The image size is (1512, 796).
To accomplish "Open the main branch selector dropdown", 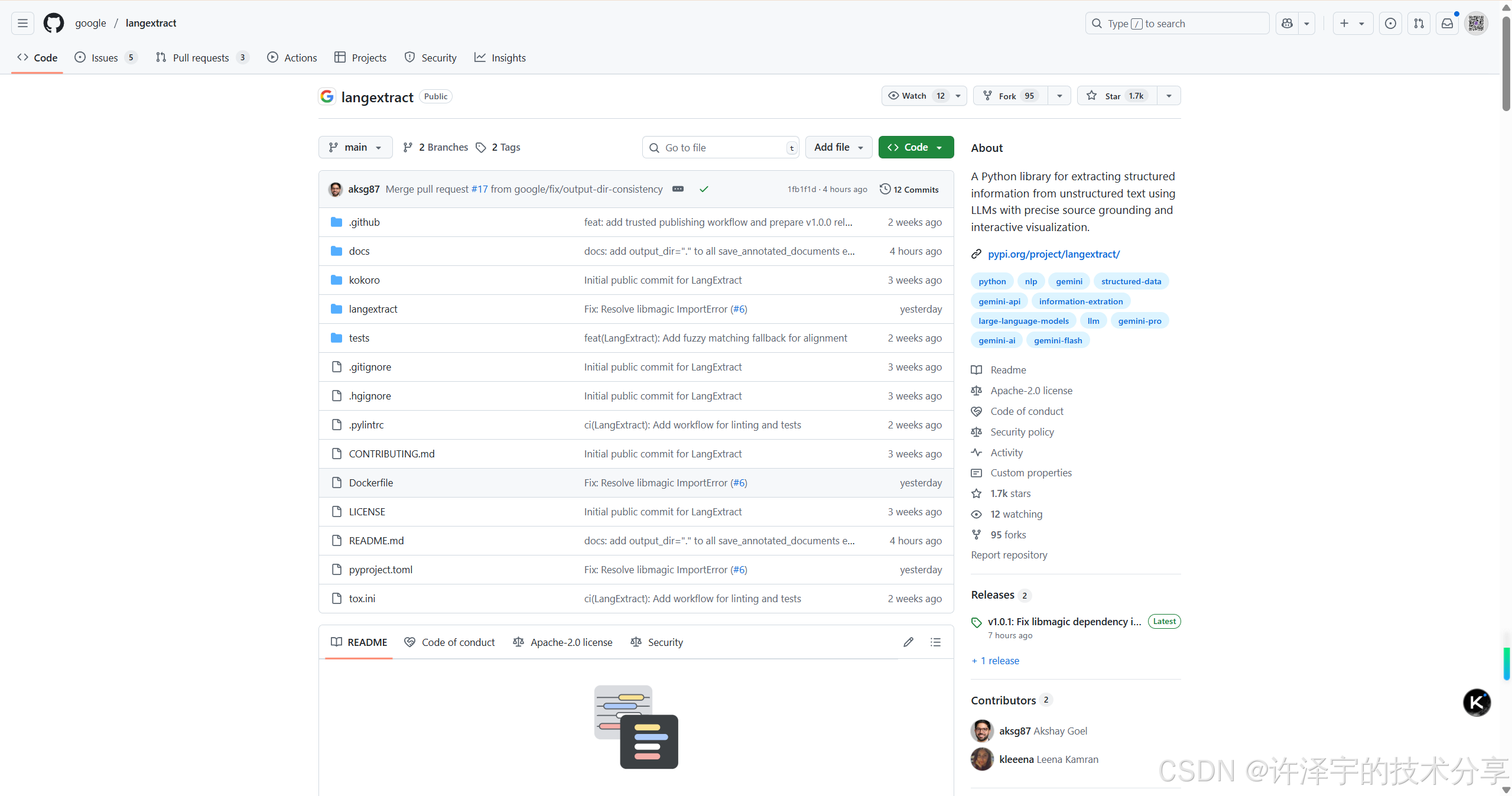I will (356, 147).
